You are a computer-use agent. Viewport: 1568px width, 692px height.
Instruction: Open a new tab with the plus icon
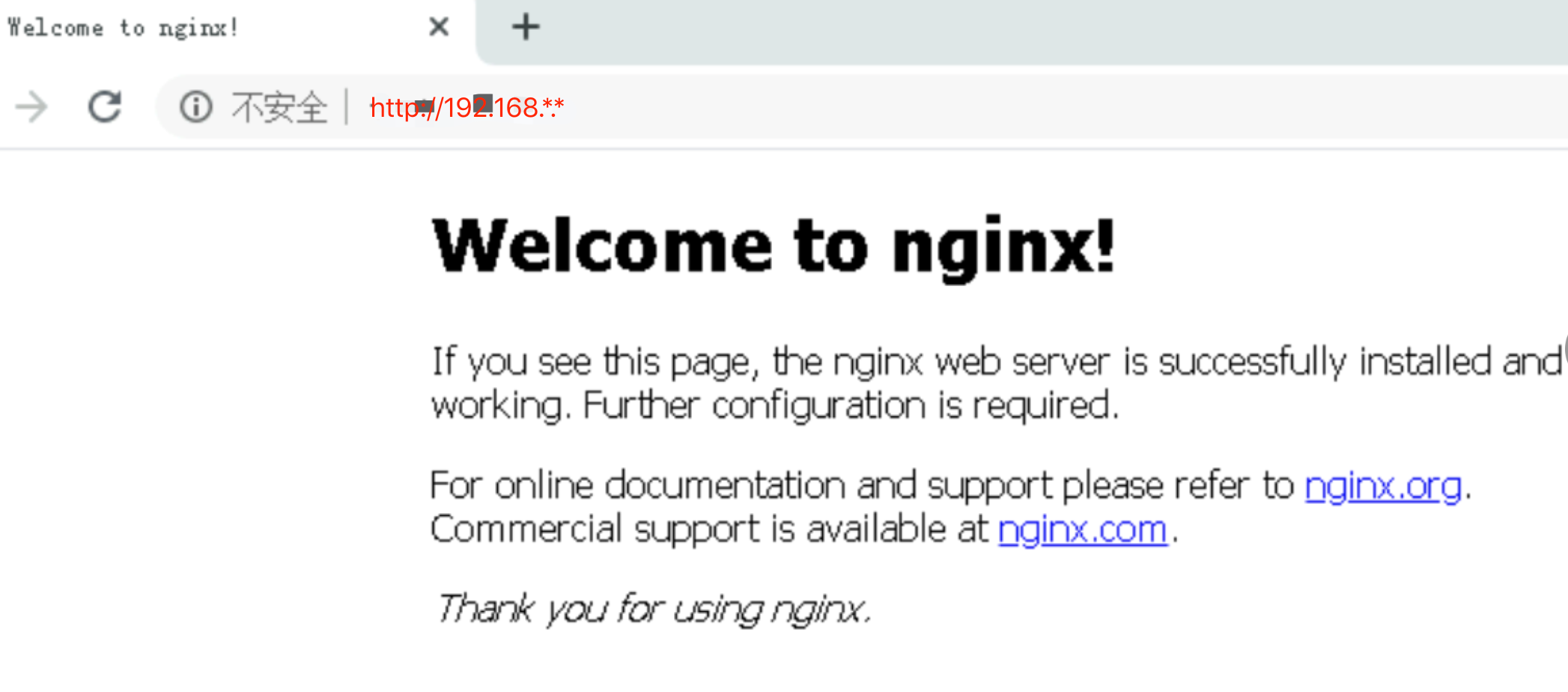526,27
